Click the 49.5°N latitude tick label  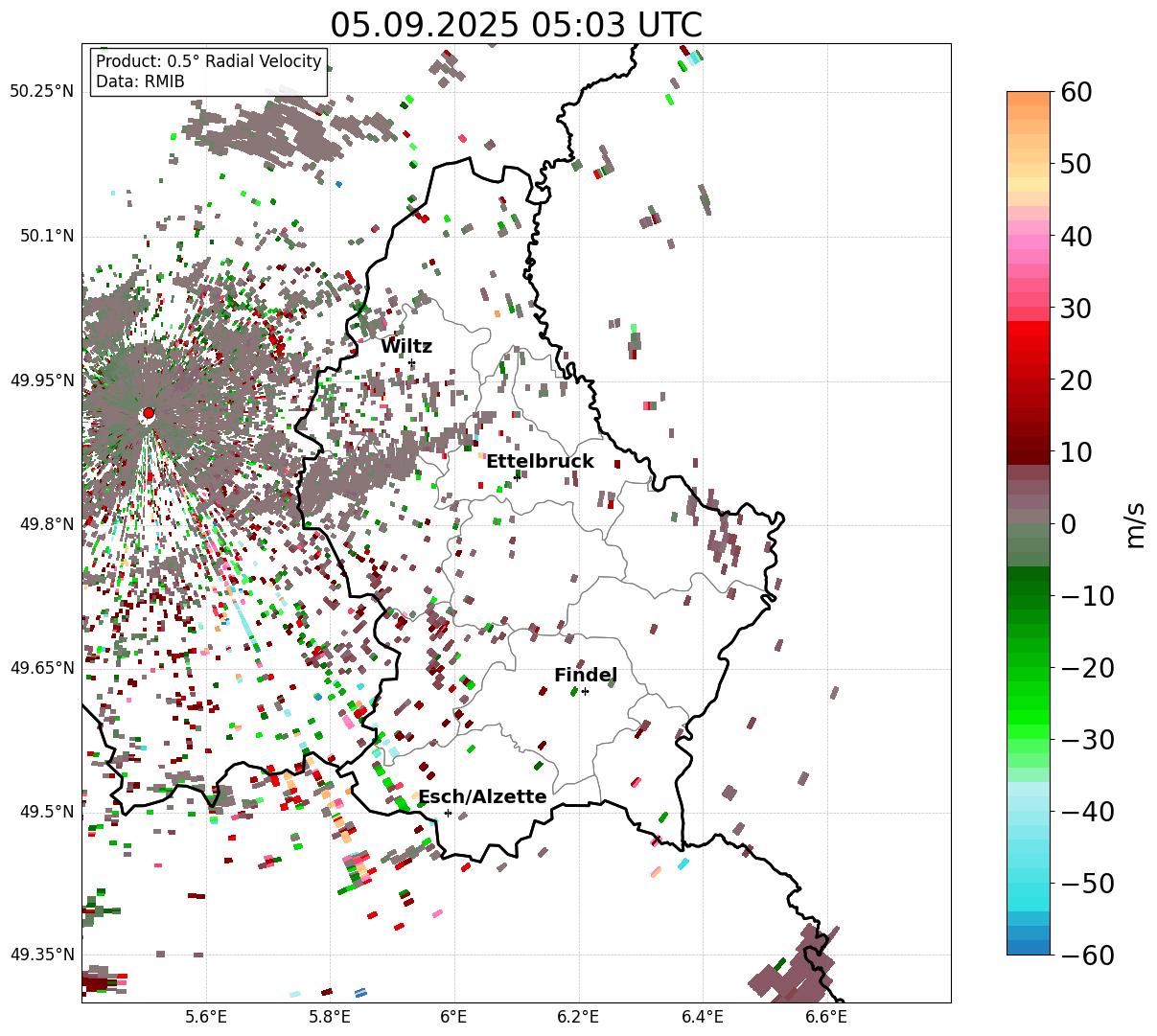point(46,812)
